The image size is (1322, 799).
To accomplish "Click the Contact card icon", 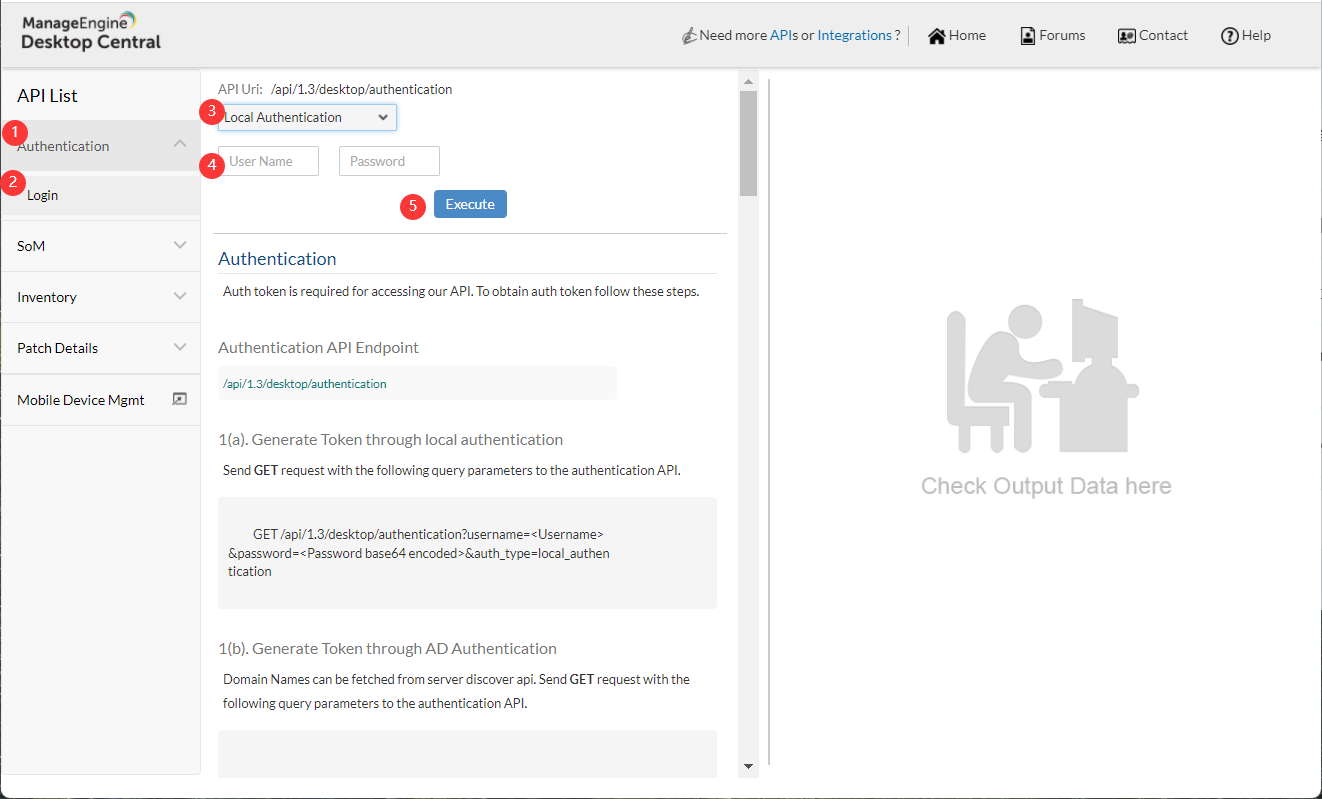I will [x=1127, y=36].
